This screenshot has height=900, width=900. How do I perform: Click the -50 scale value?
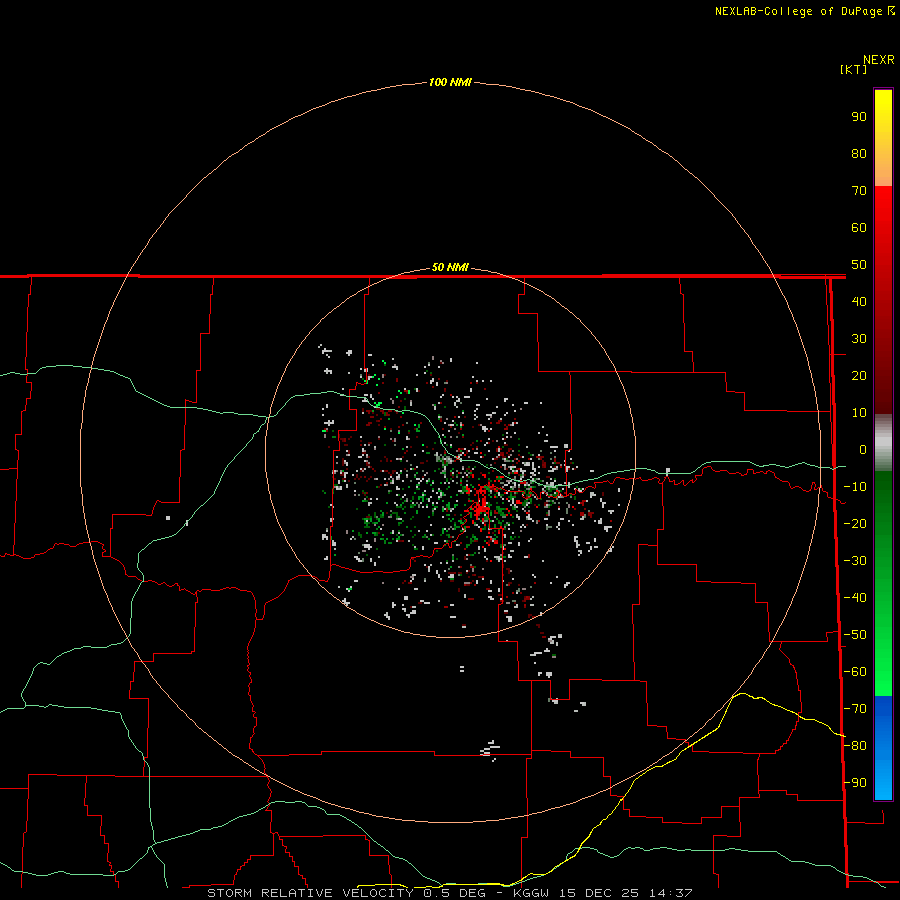click(x=855, y=635)
